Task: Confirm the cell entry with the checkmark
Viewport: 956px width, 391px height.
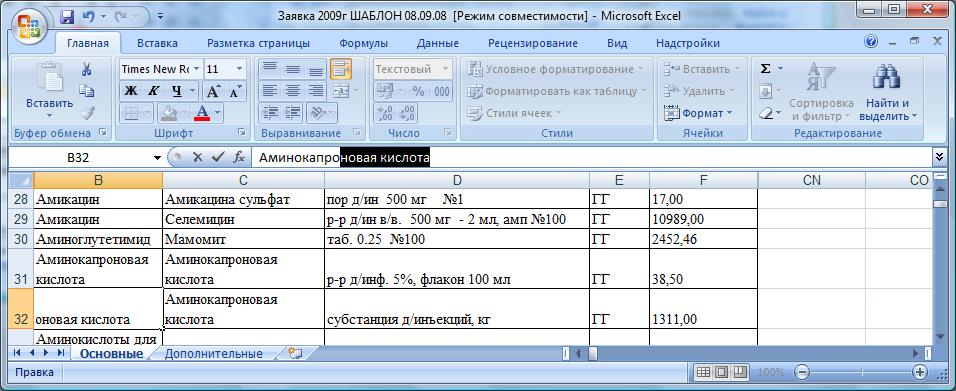Action: [218, 157]
